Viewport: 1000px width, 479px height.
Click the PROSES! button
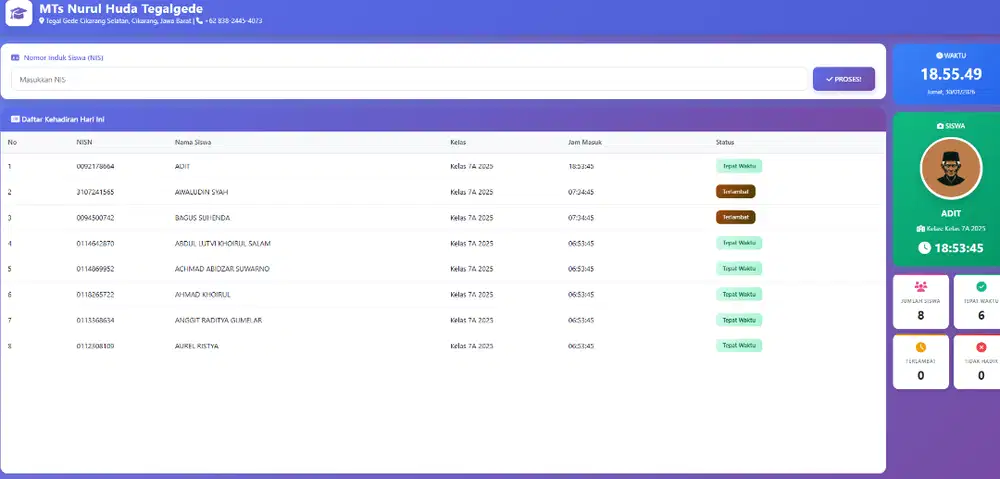point(843,79)
